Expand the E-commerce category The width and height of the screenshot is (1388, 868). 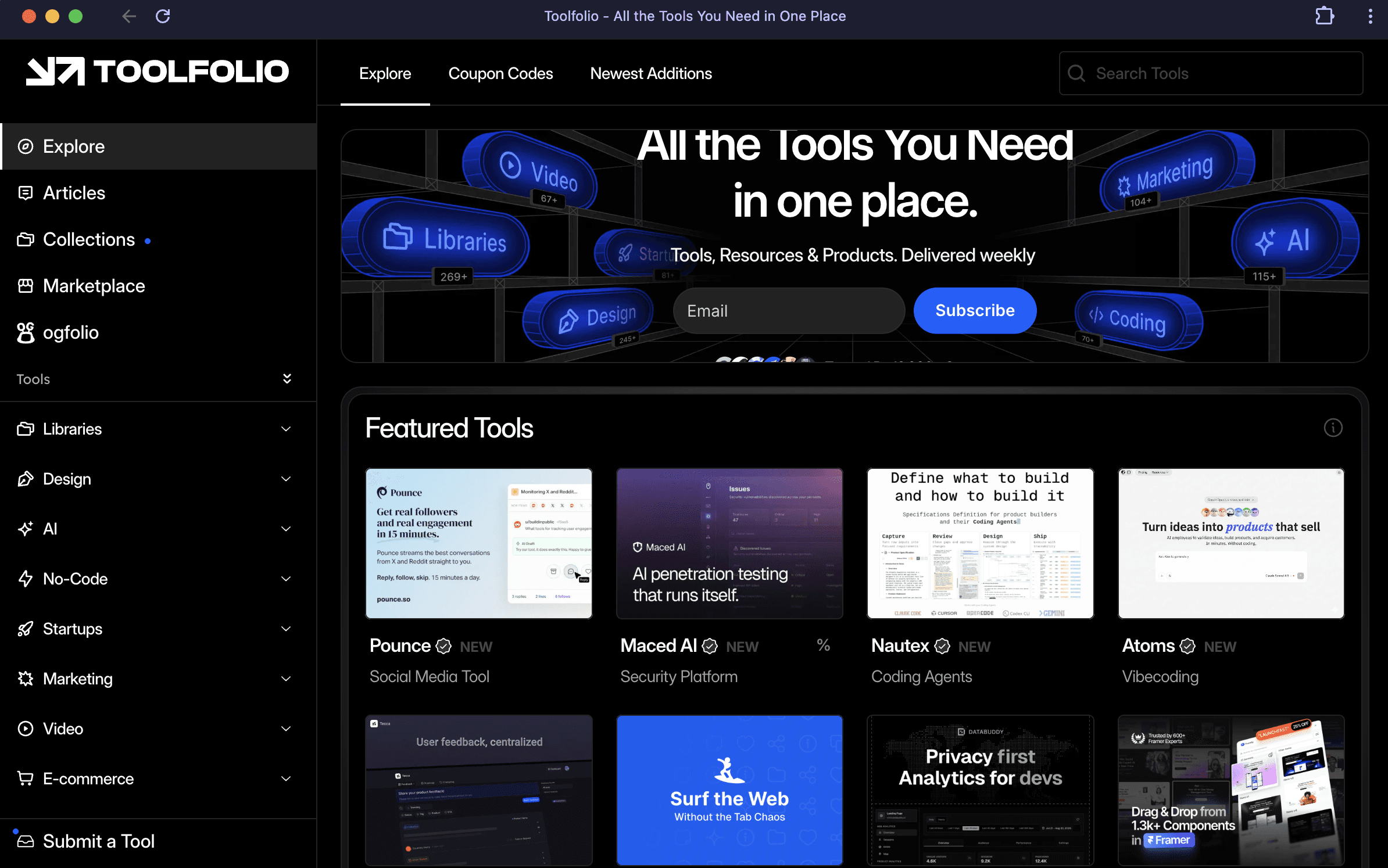pyautogui.click(x=285, y=779)
